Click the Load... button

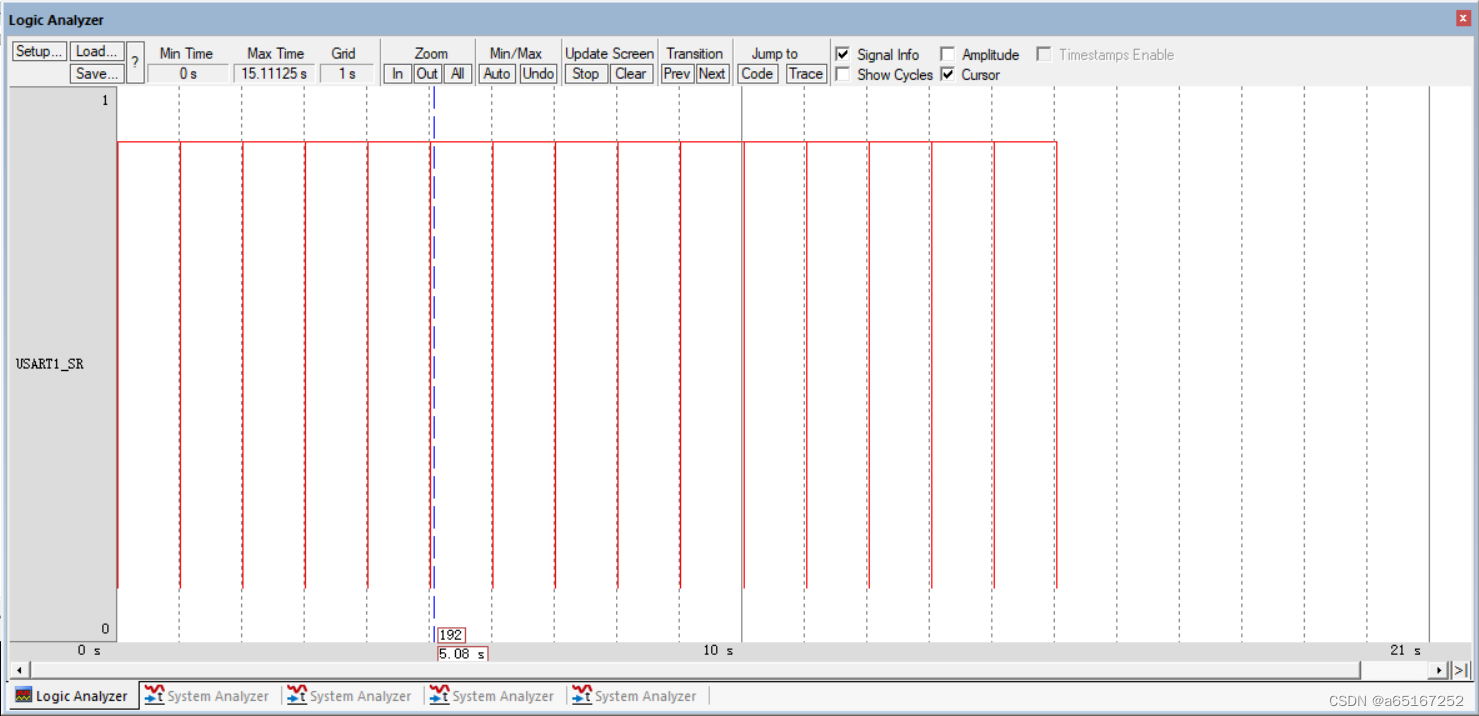coord(97,52)
